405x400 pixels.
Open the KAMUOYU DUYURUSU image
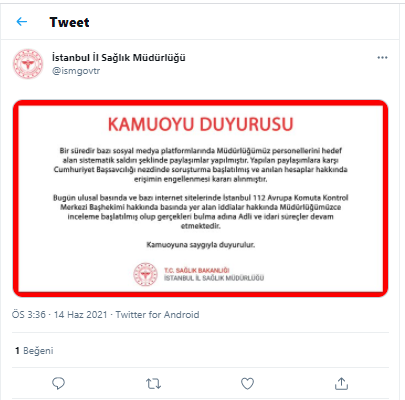[x=200, y=198]
